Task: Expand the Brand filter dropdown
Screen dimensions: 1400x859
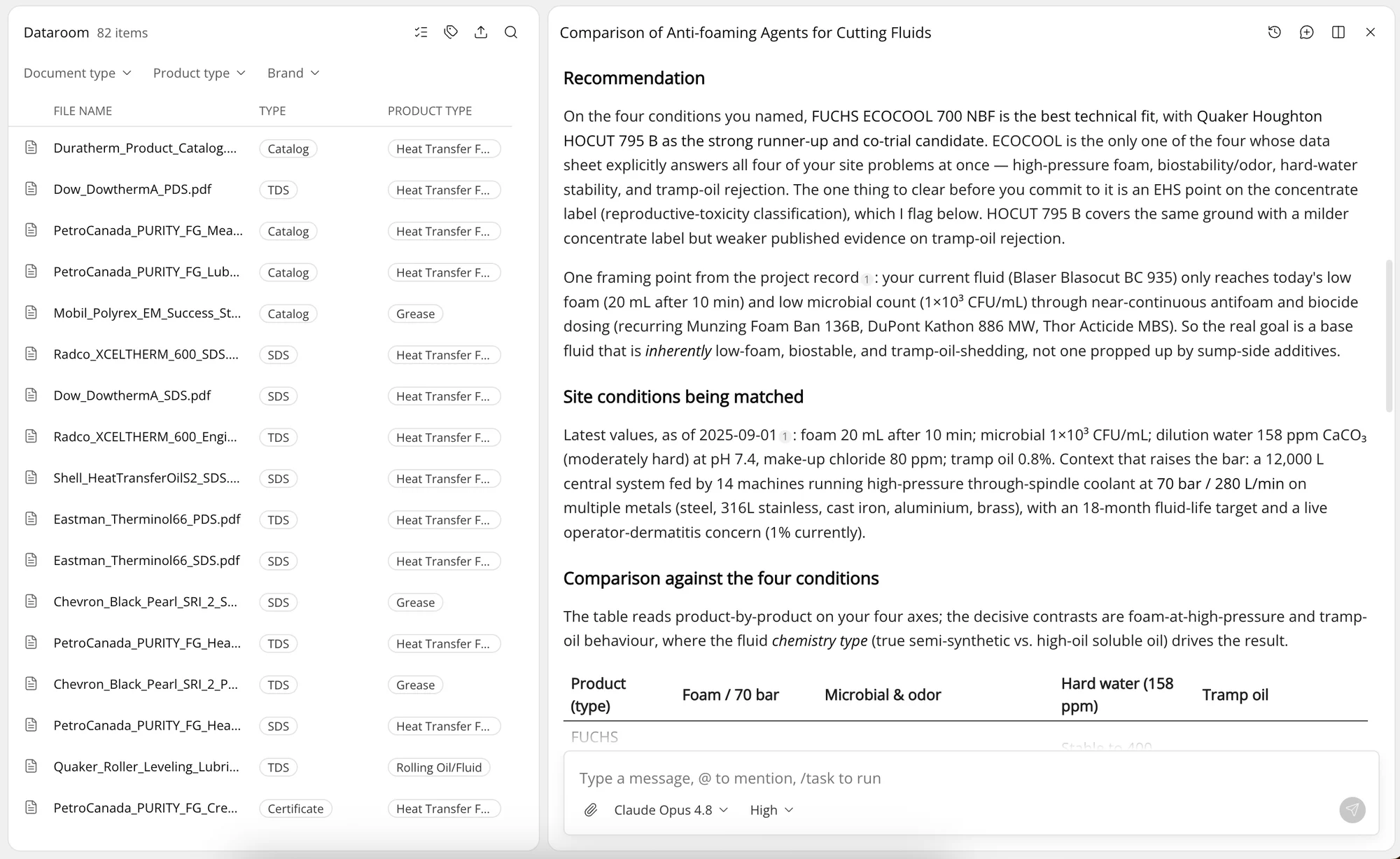Action: [x=293, y=73]
